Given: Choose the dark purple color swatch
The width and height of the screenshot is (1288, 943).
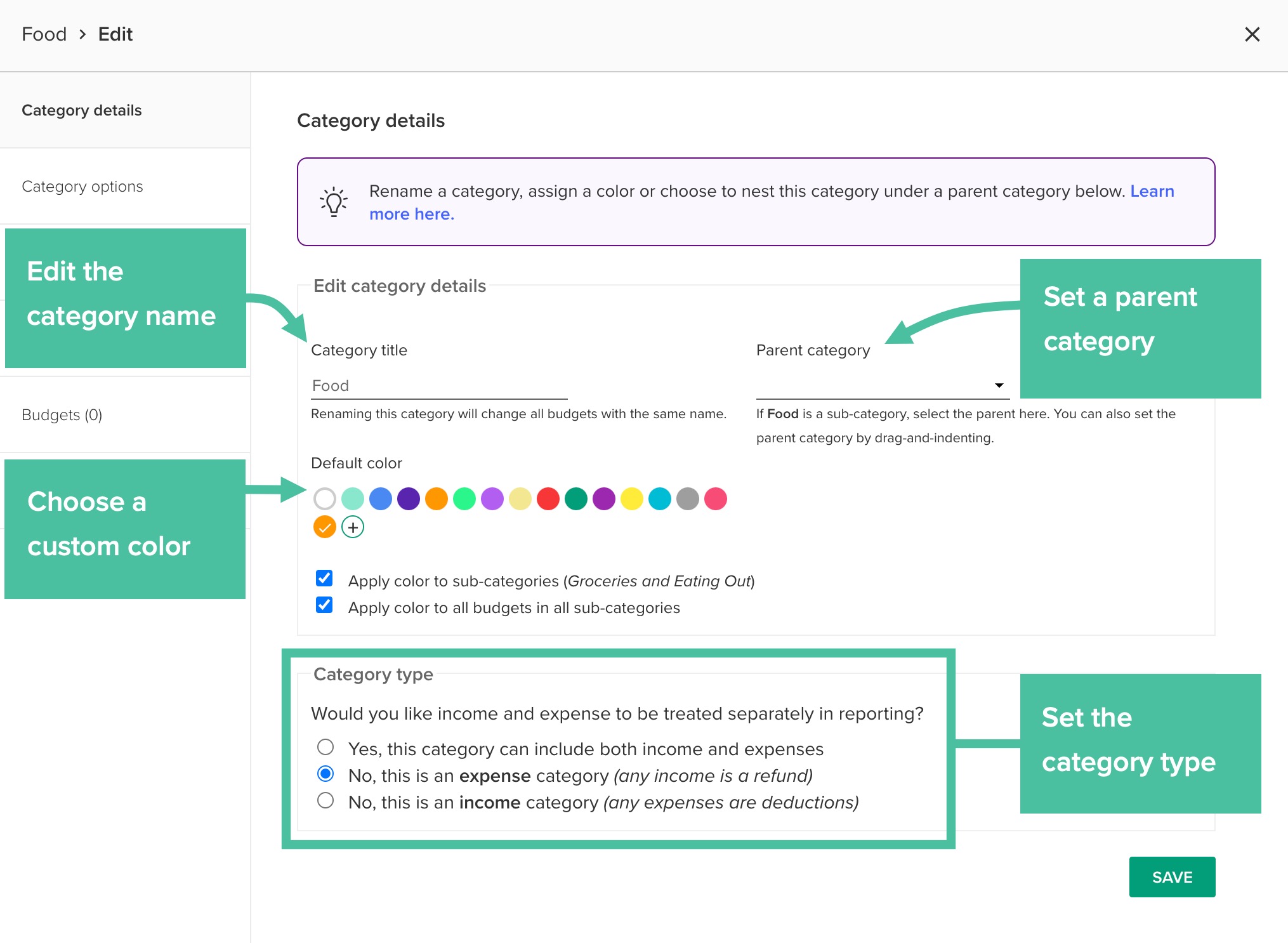Looking at the screenshot, I should tap(408, 499).
